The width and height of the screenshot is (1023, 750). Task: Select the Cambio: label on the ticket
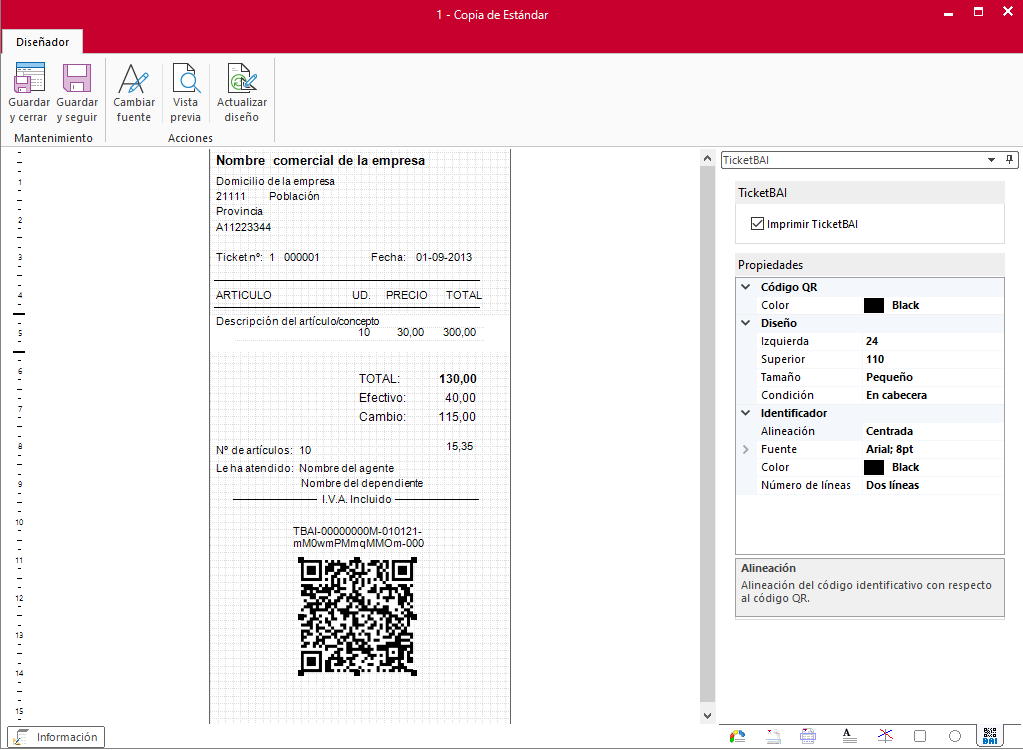tap(382, 417)
